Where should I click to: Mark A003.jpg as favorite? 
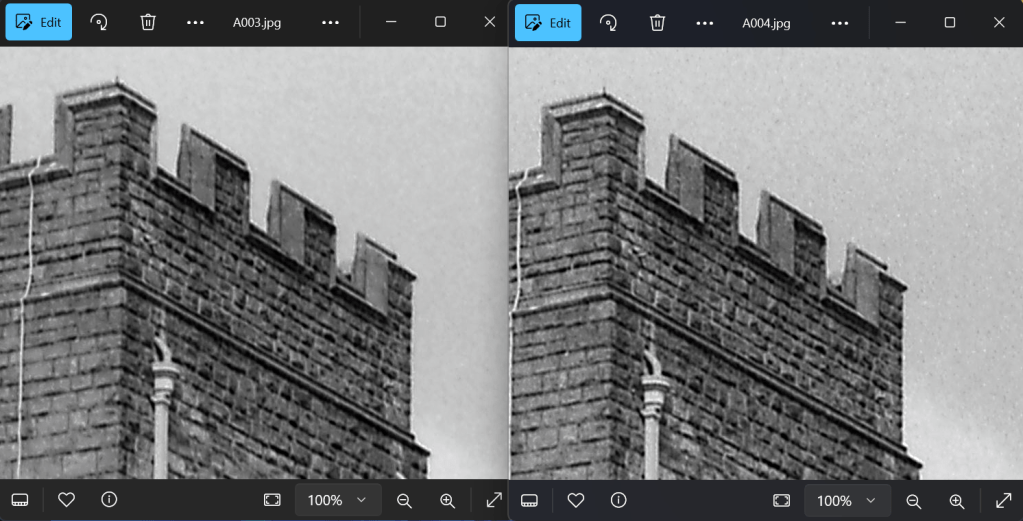pos(67,500)
